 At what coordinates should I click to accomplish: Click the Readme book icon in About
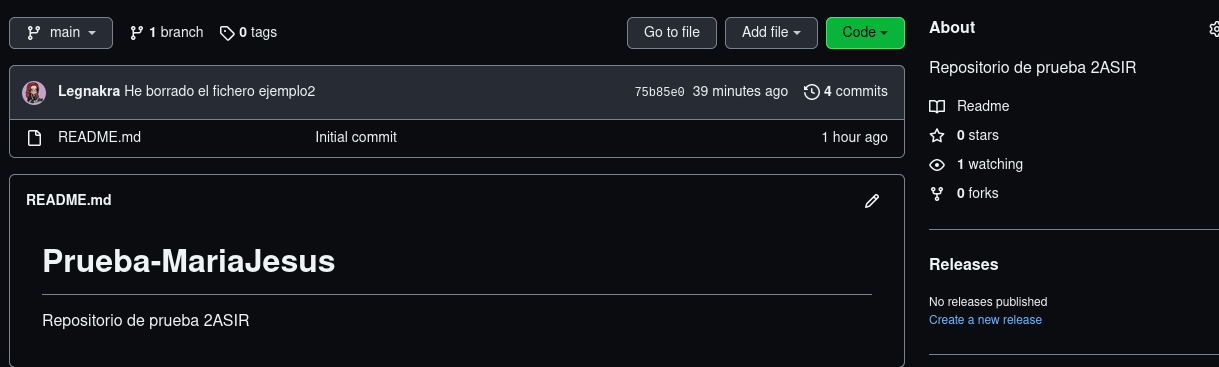coord(937,107)
